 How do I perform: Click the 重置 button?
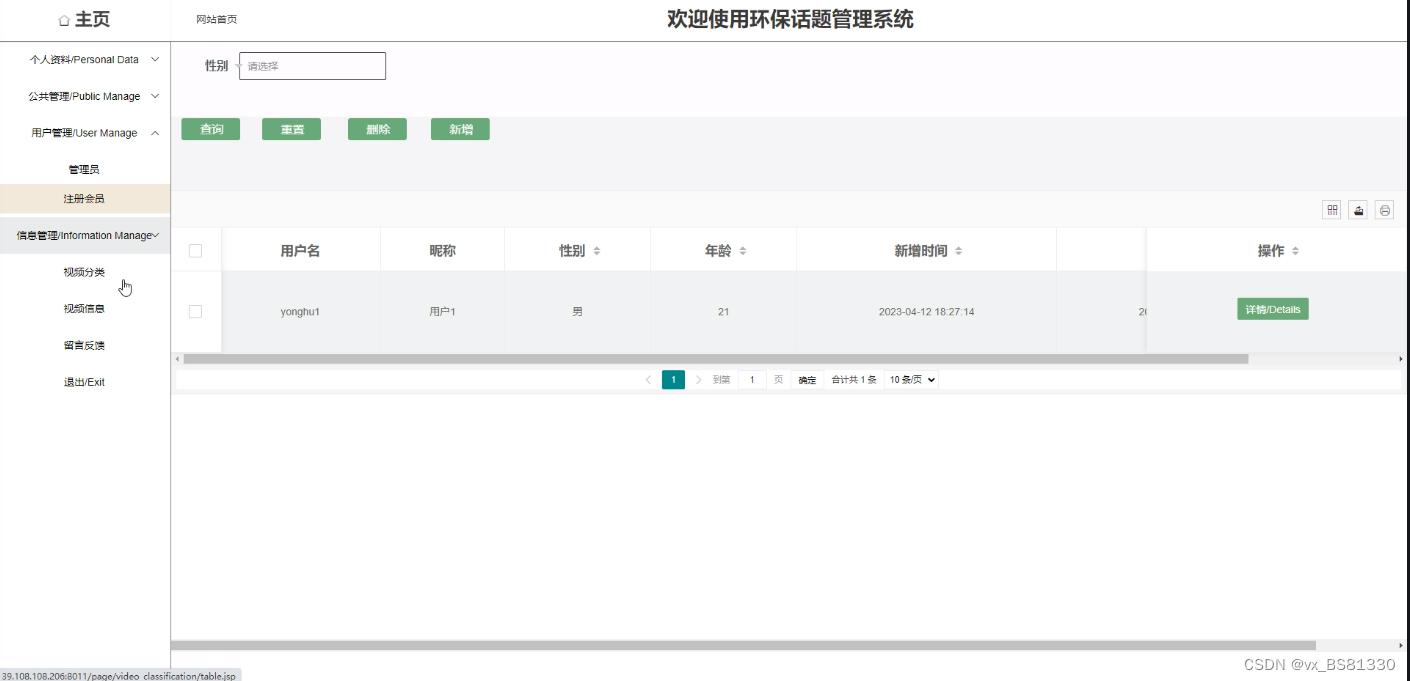pyautogui.click(x=292, y=129)
